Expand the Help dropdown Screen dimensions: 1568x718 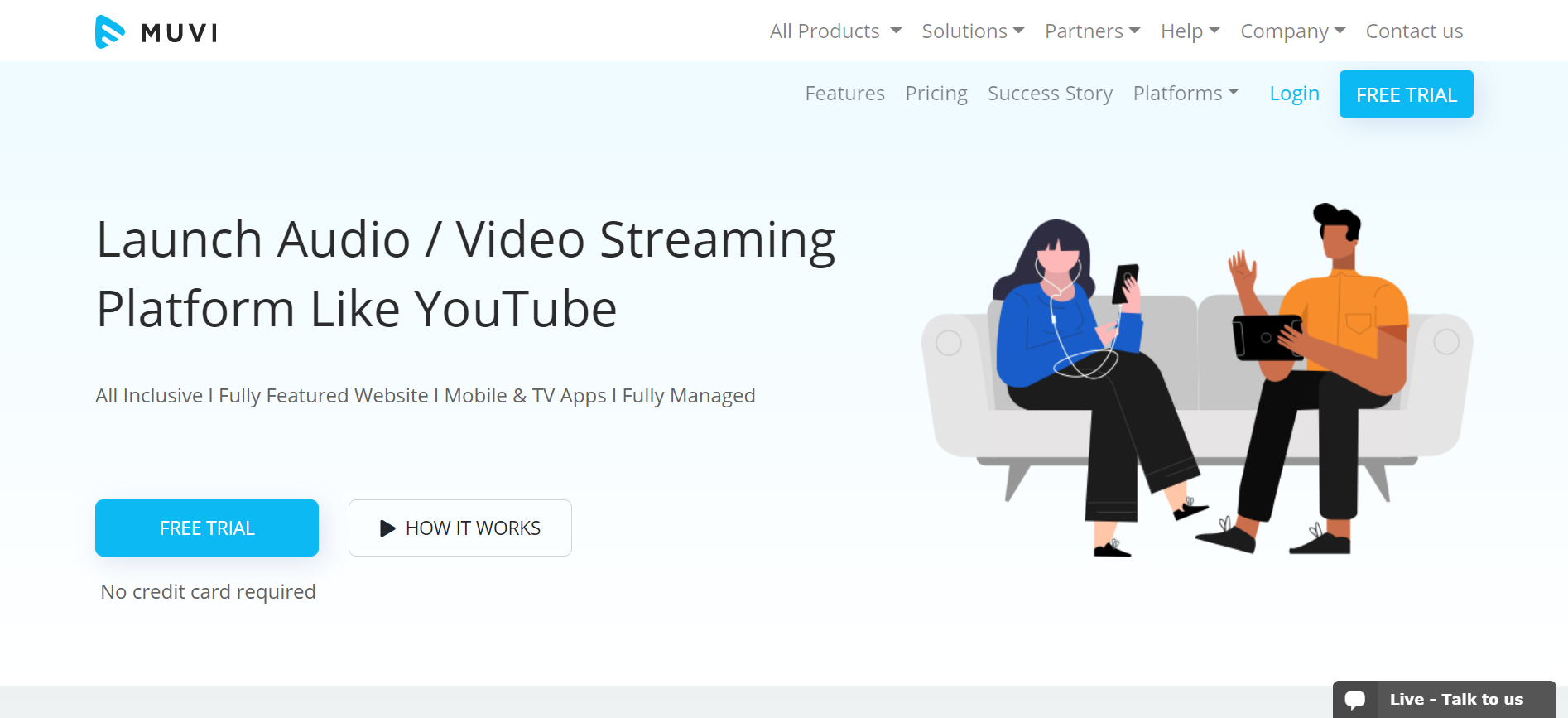click(1190, 31)
